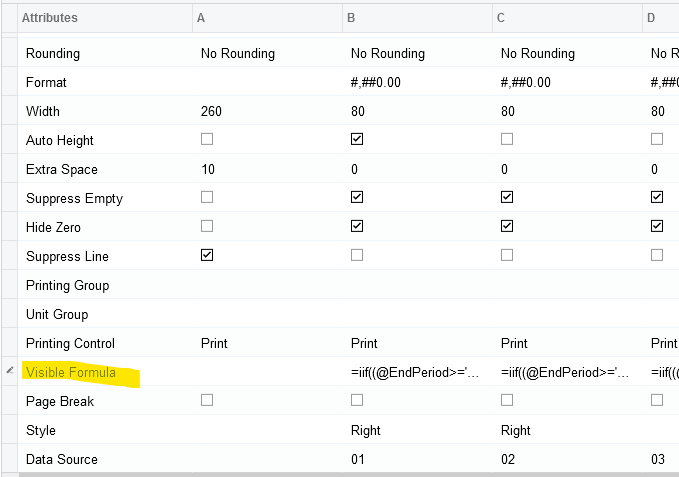
Task: Edit Extra Space value in column C
Action: pyautogui.click(x=567, y=169)
